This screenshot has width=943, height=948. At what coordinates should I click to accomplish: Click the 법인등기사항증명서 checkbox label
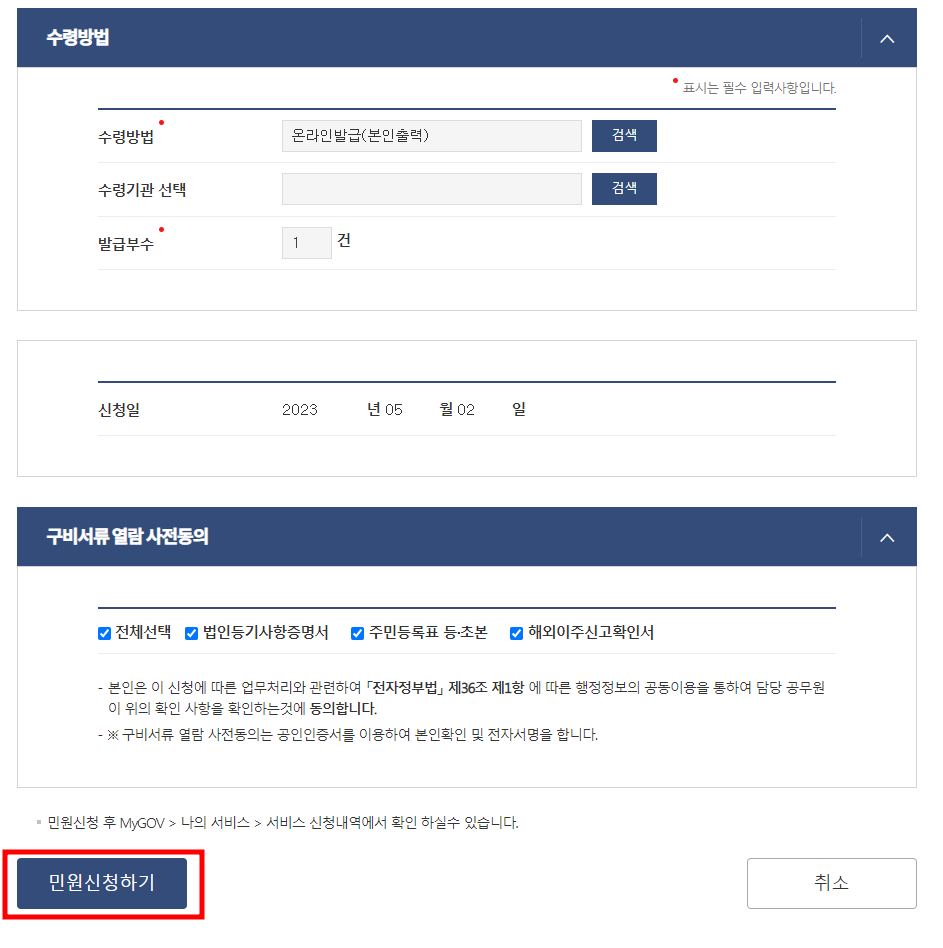(265, 632)
